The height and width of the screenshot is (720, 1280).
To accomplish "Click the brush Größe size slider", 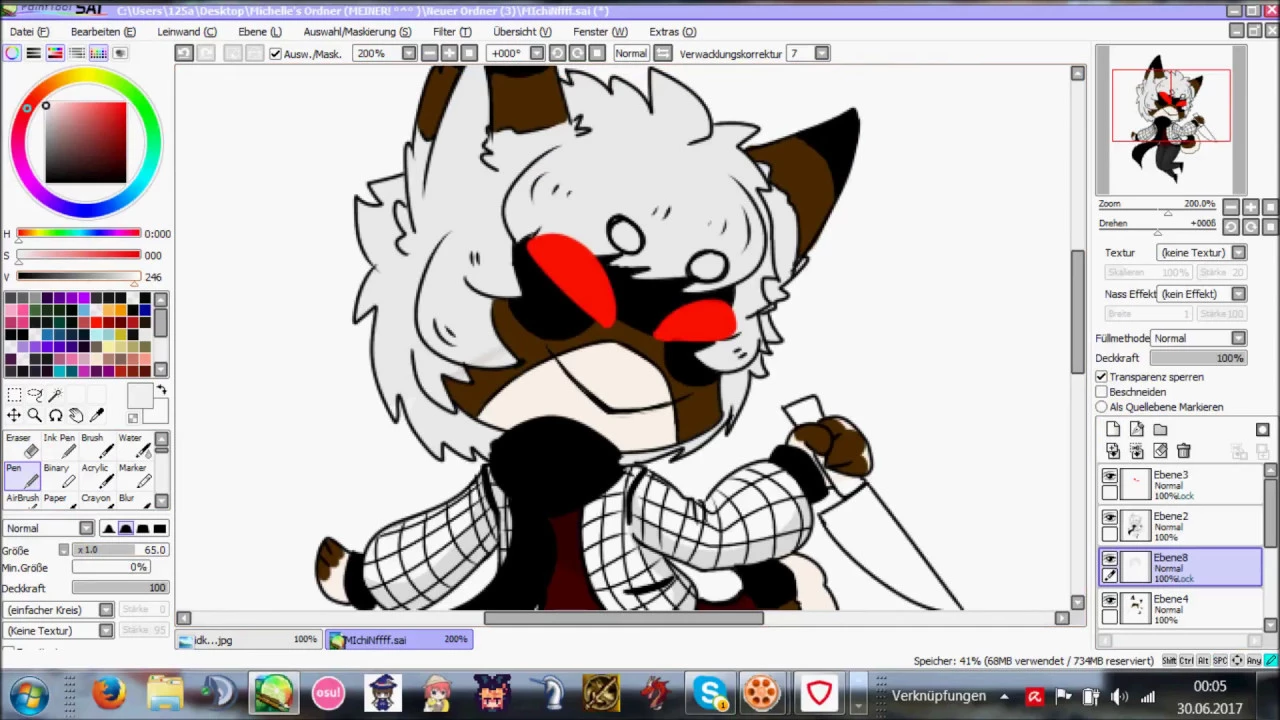I will (x=120, y=550).
